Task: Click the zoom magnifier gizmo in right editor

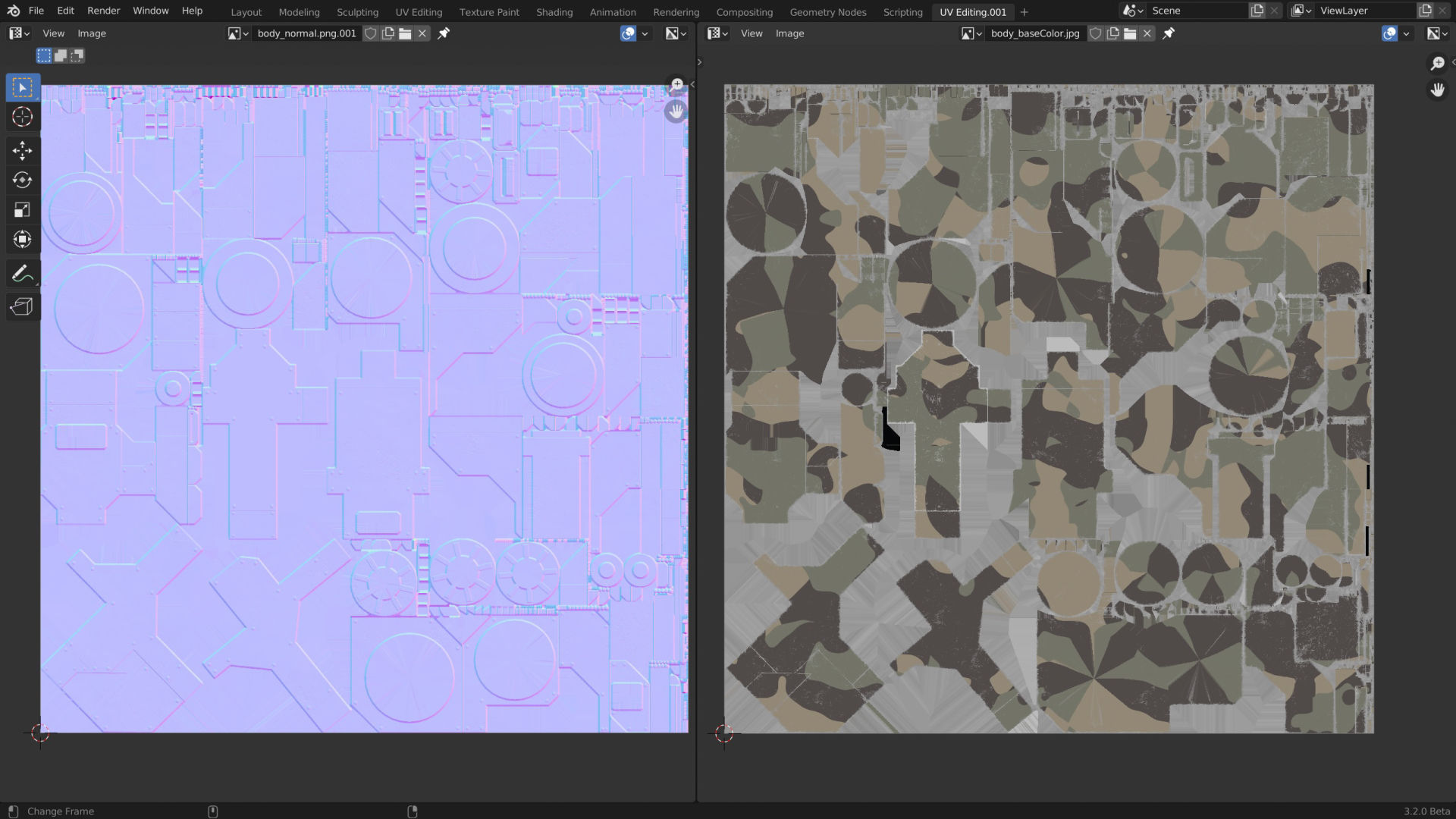Action: 1437,63
